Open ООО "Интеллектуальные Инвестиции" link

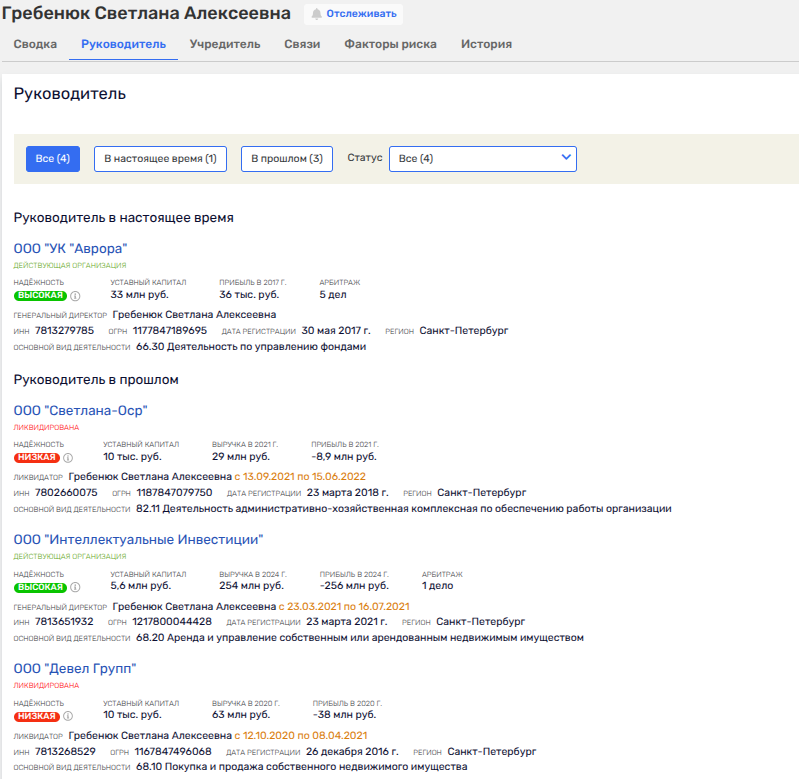pos(138,539)
